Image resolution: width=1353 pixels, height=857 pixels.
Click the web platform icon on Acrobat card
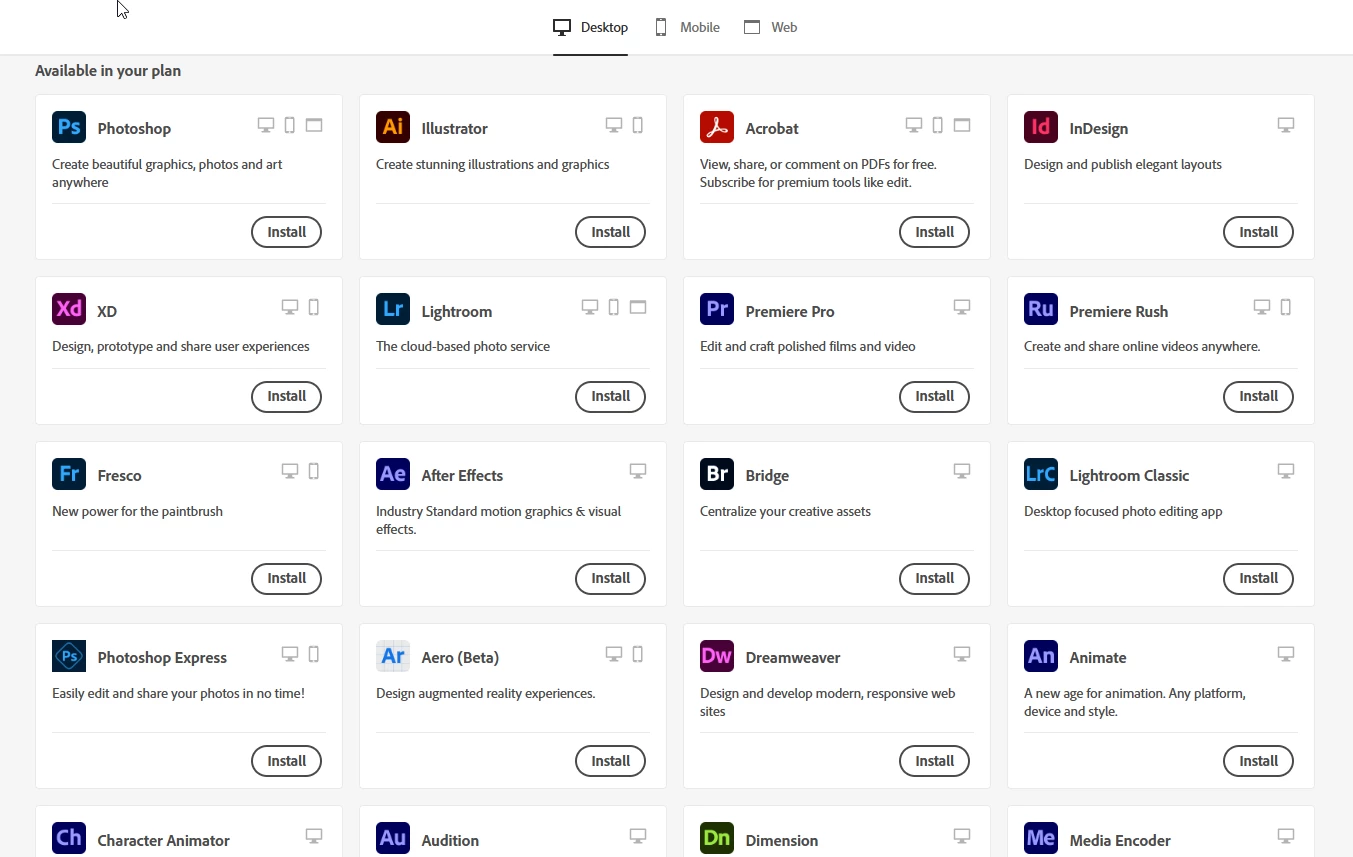(962, 125)
